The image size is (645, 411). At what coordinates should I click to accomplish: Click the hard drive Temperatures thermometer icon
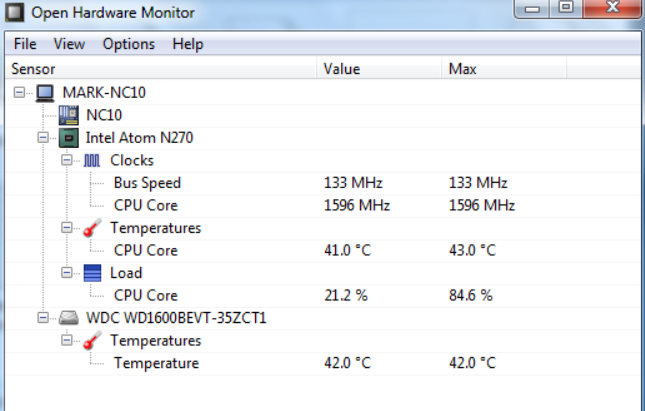[x=92, y=341]
